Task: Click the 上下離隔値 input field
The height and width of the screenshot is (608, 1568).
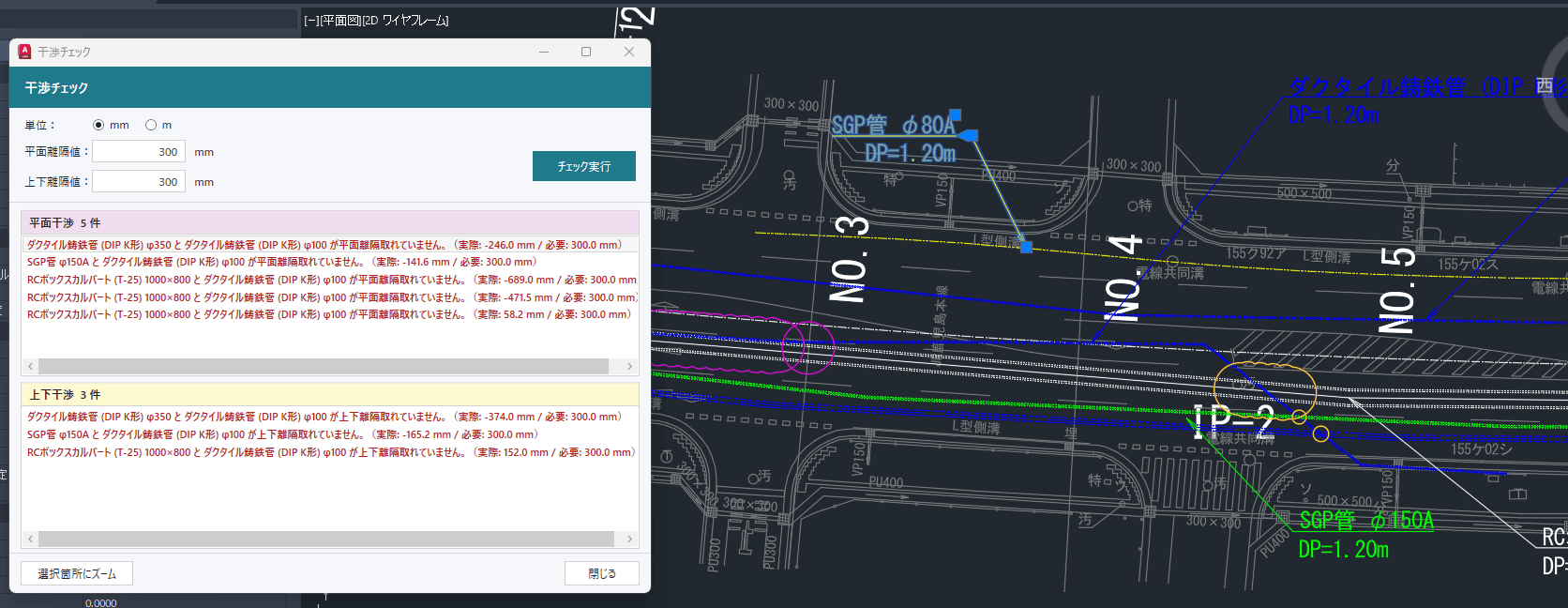Action: click(139, 182)
